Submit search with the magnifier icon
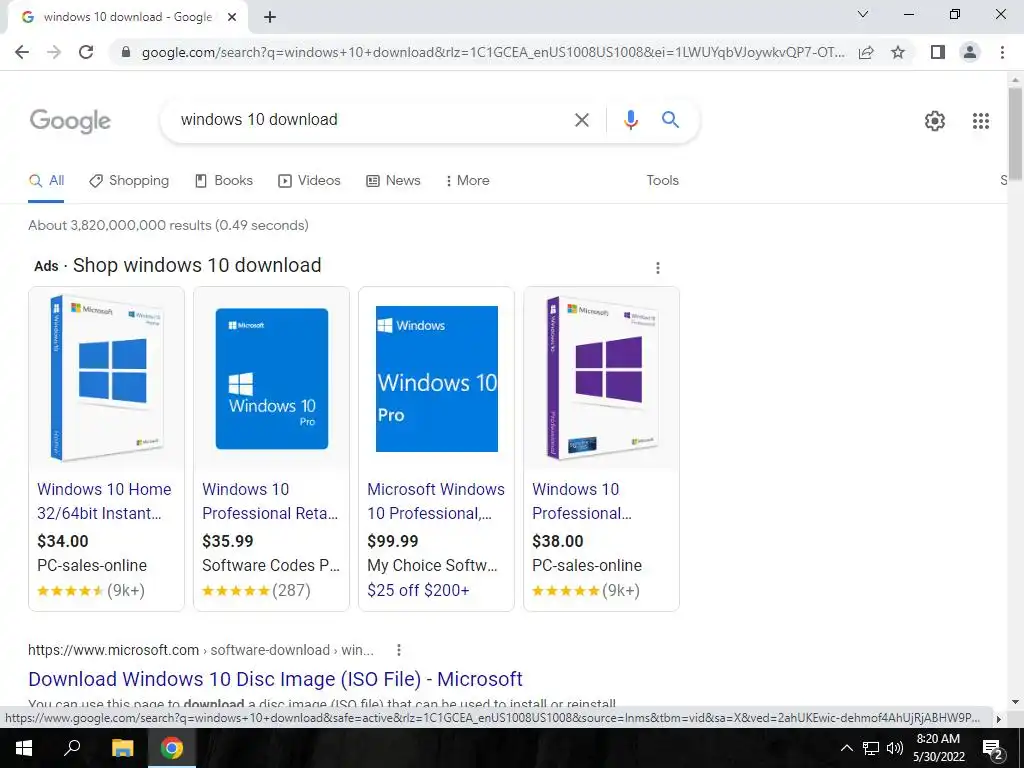 (x=670, y=120)
